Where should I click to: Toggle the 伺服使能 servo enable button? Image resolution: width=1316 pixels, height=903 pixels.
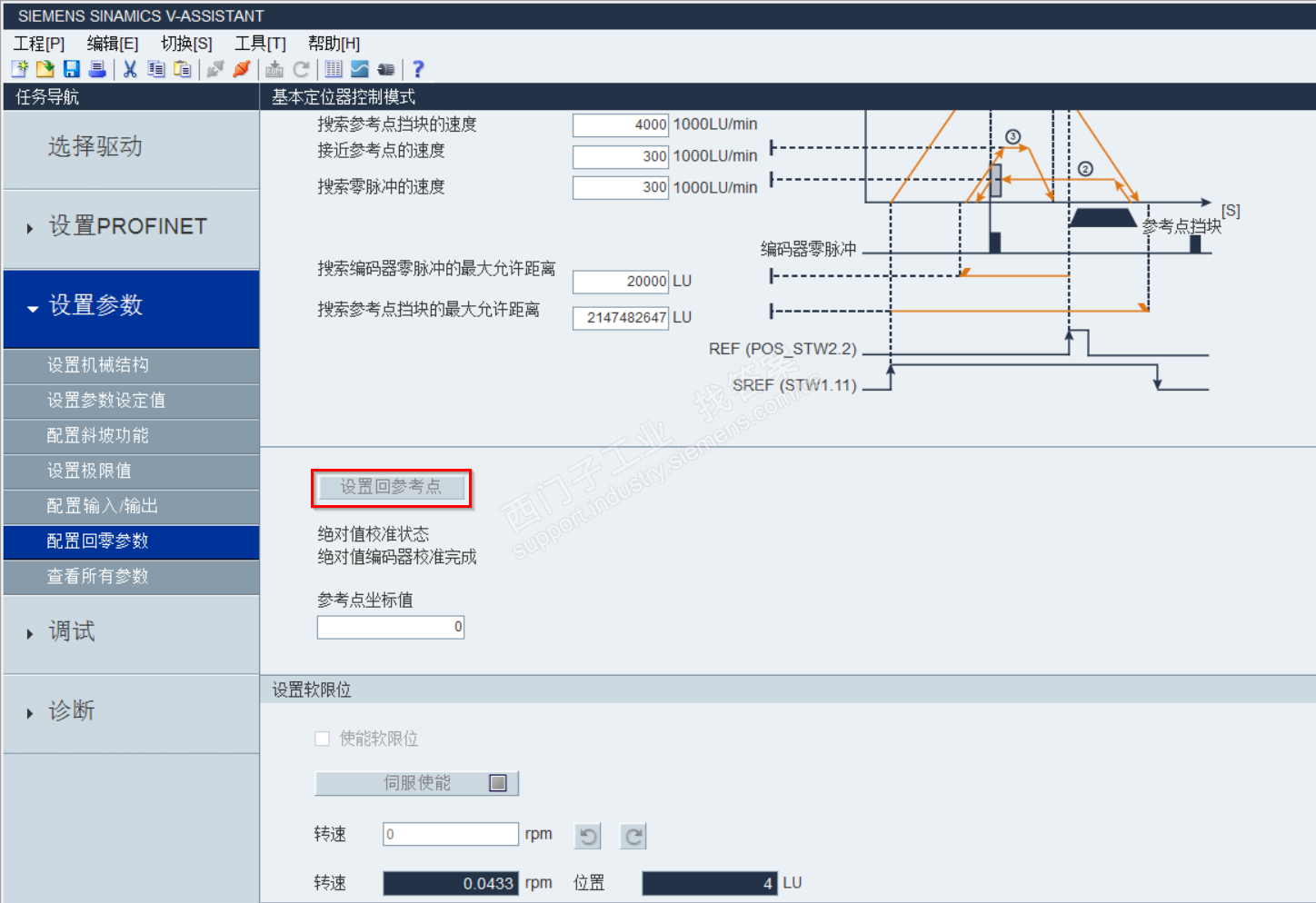coord(417,783)
